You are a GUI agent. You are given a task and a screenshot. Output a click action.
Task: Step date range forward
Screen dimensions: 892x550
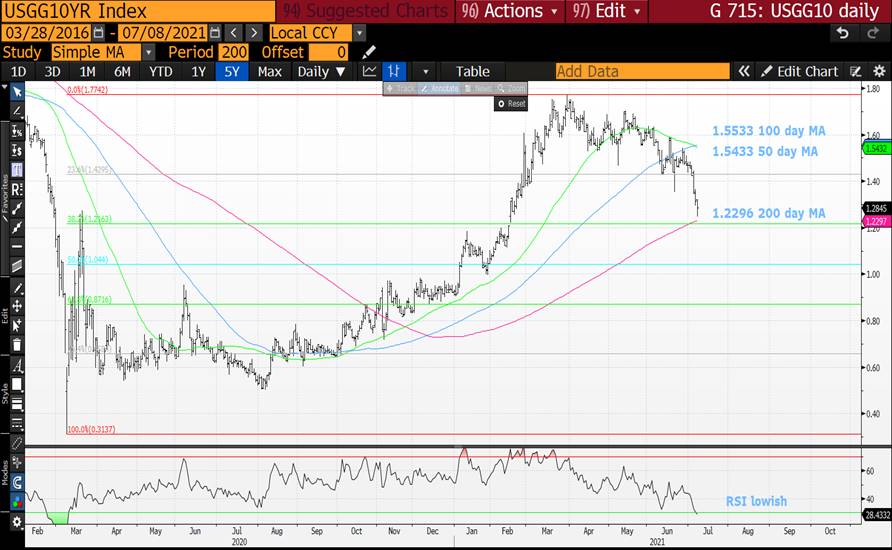coord(254,33)
